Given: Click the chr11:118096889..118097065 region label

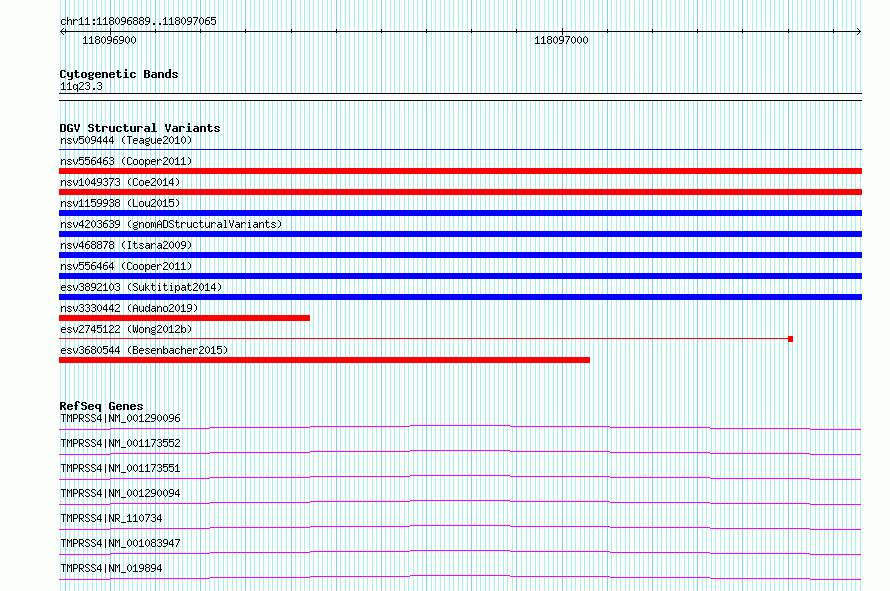Looking at the screenshot, I should [x=138, y=21].
